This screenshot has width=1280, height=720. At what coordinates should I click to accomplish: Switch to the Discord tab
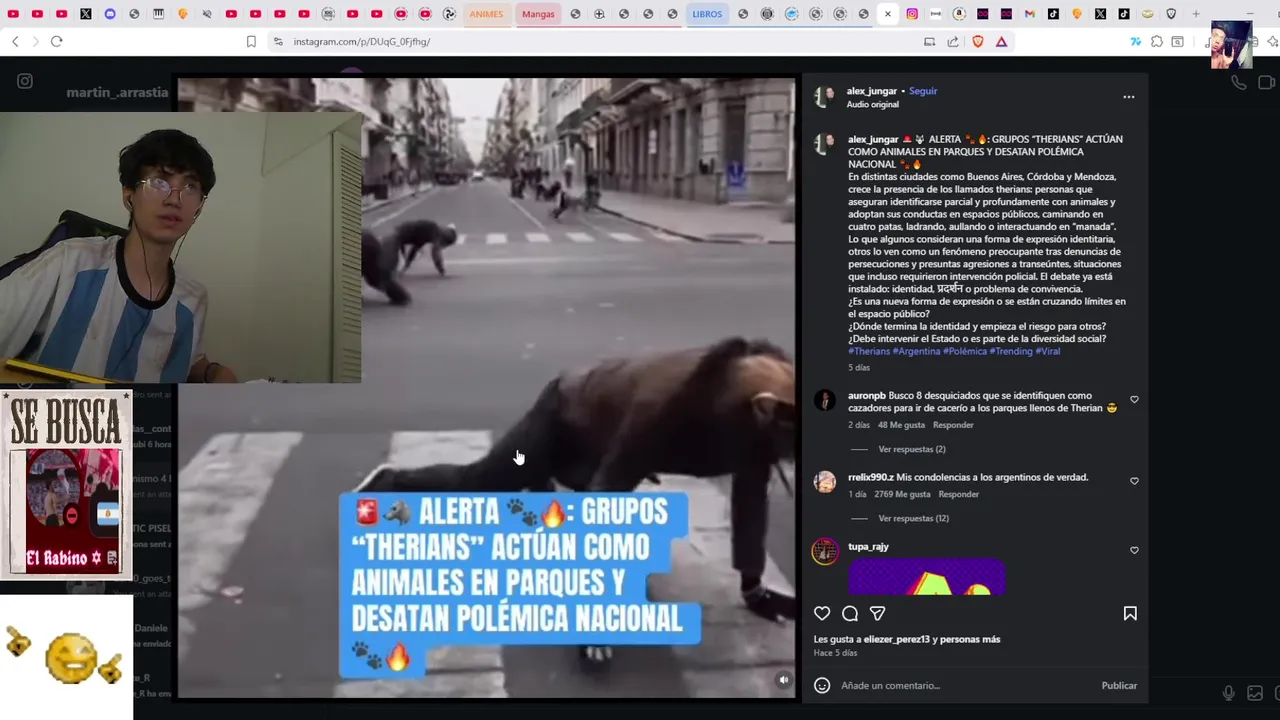(110, 14)
